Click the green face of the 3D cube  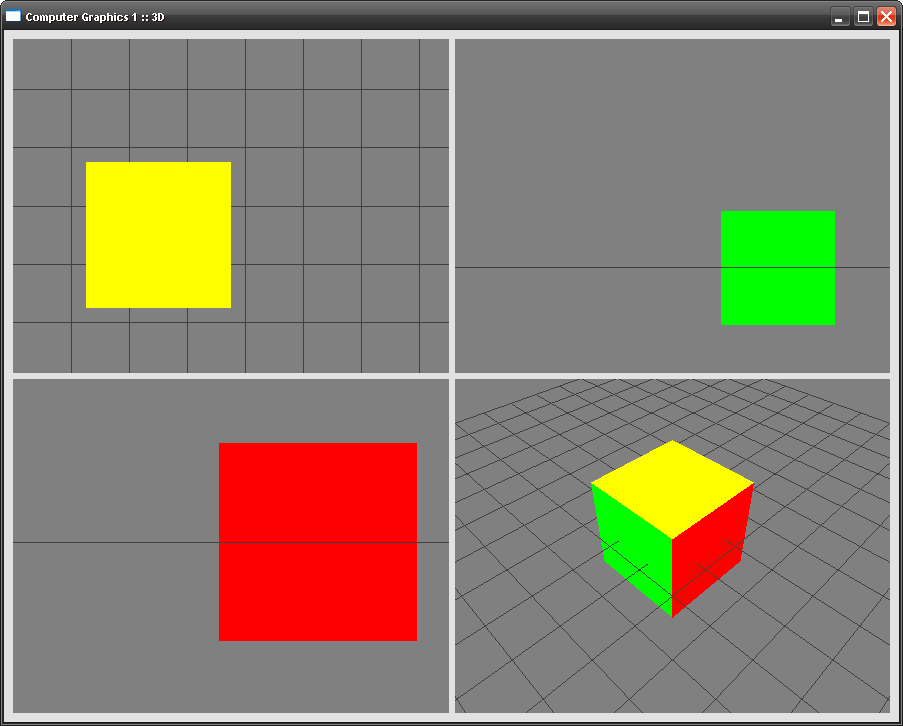tap(633, 550)
